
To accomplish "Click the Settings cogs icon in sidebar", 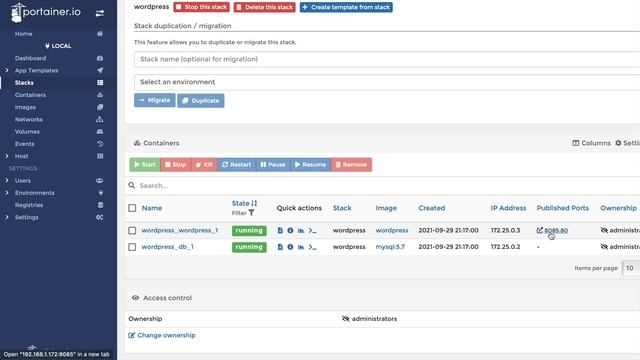I will click(x=100, y=218).
